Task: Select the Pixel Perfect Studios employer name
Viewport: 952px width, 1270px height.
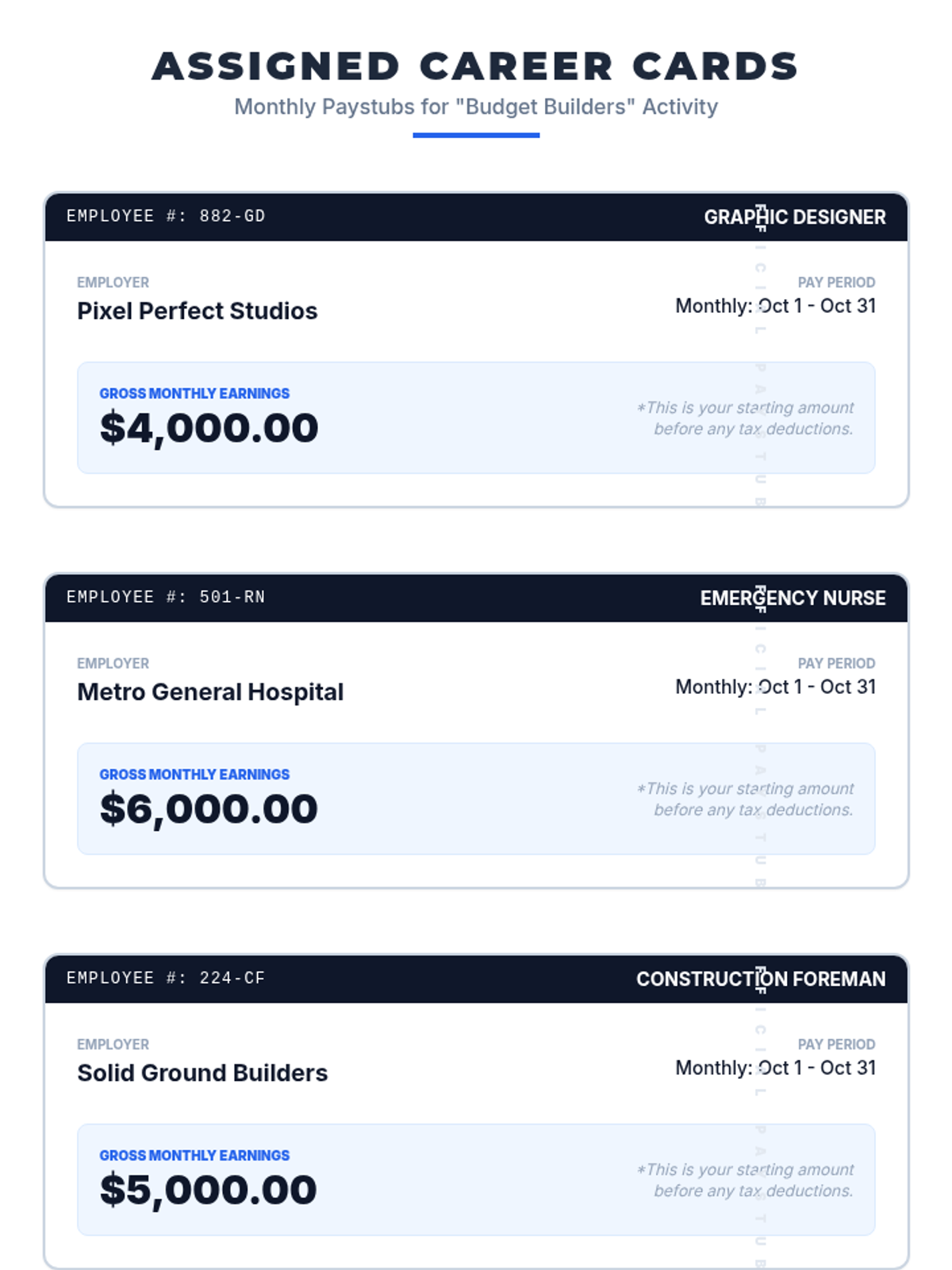Action: (x=197, y=310)
